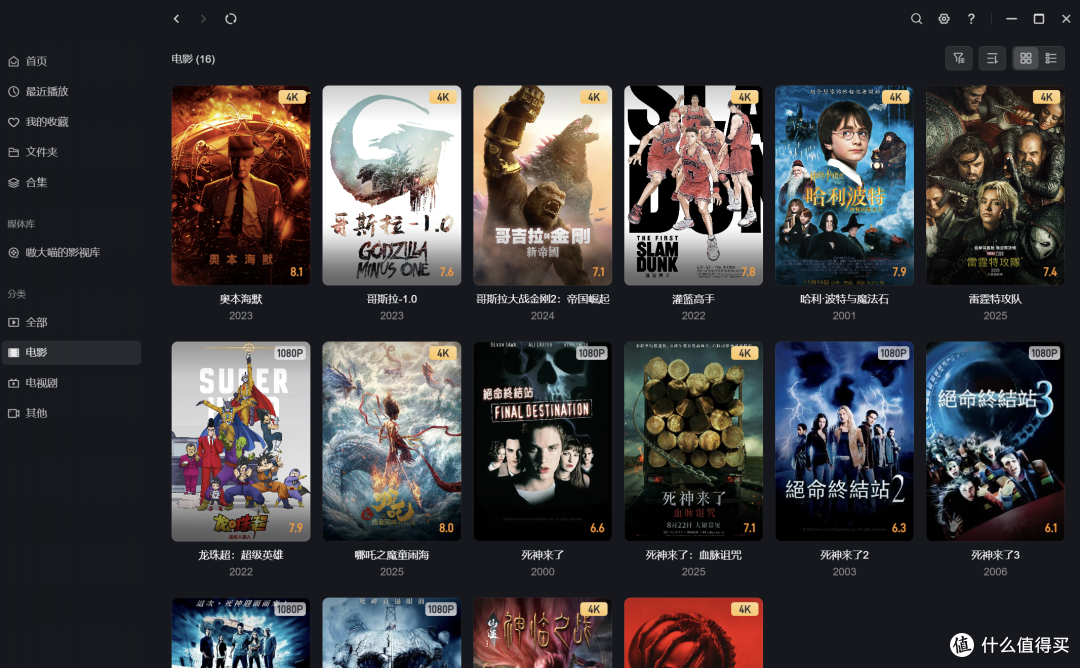Click the title text 哥斯拉-1.0
Screen dimensions: 1080x668
pos(392,299)
